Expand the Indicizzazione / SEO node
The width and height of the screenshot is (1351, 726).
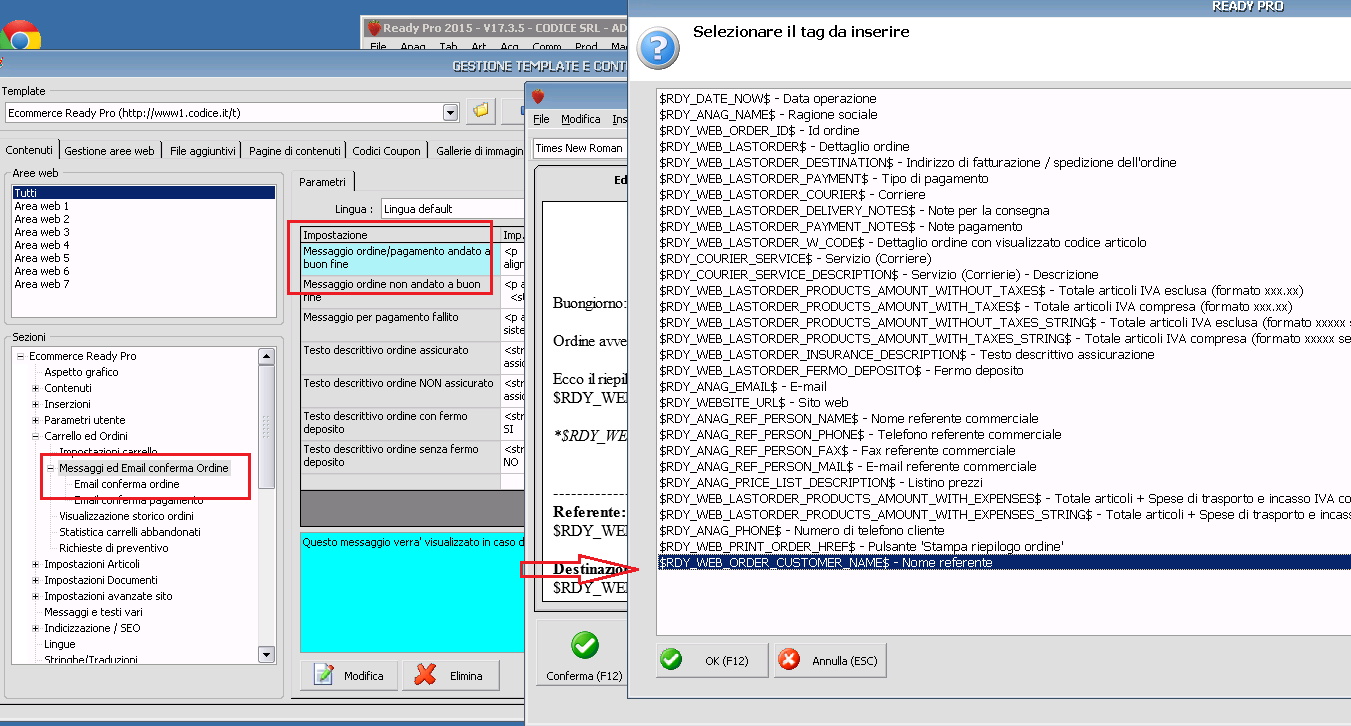(36, 628)
